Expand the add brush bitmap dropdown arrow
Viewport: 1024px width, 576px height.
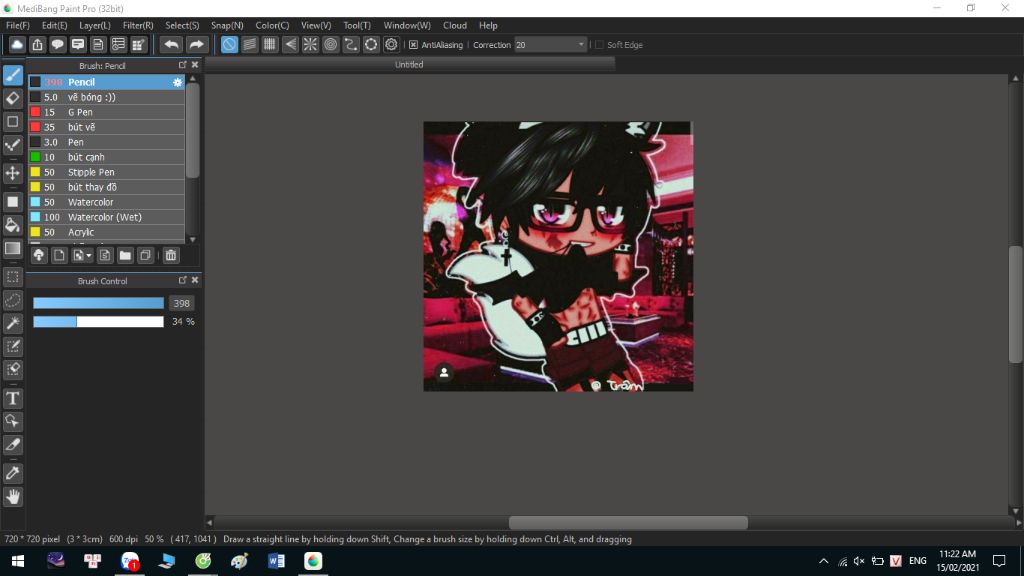pyautogui.click(x=89, y=255)
